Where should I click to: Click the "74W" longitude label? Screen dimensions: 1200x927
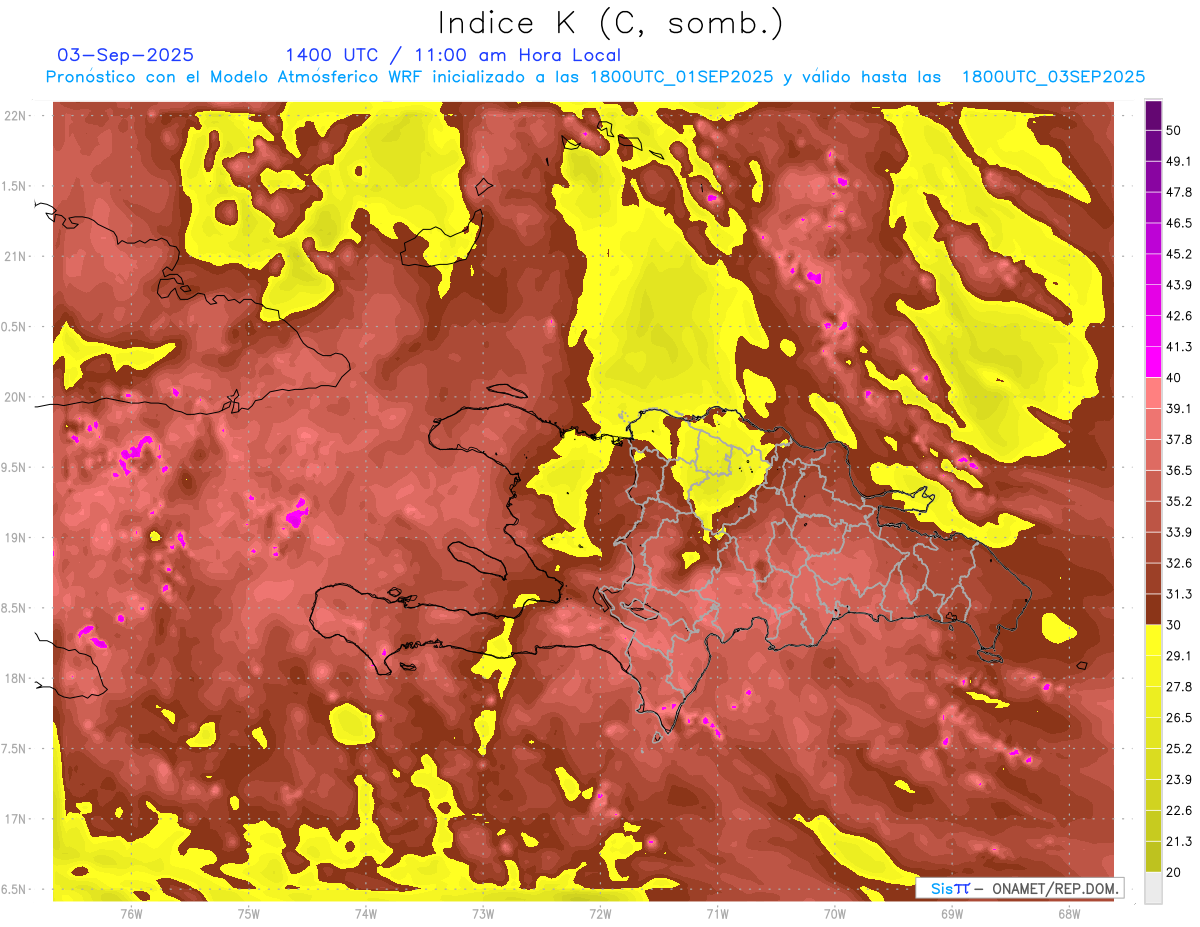pyautogui.click(x=365, y=913)
